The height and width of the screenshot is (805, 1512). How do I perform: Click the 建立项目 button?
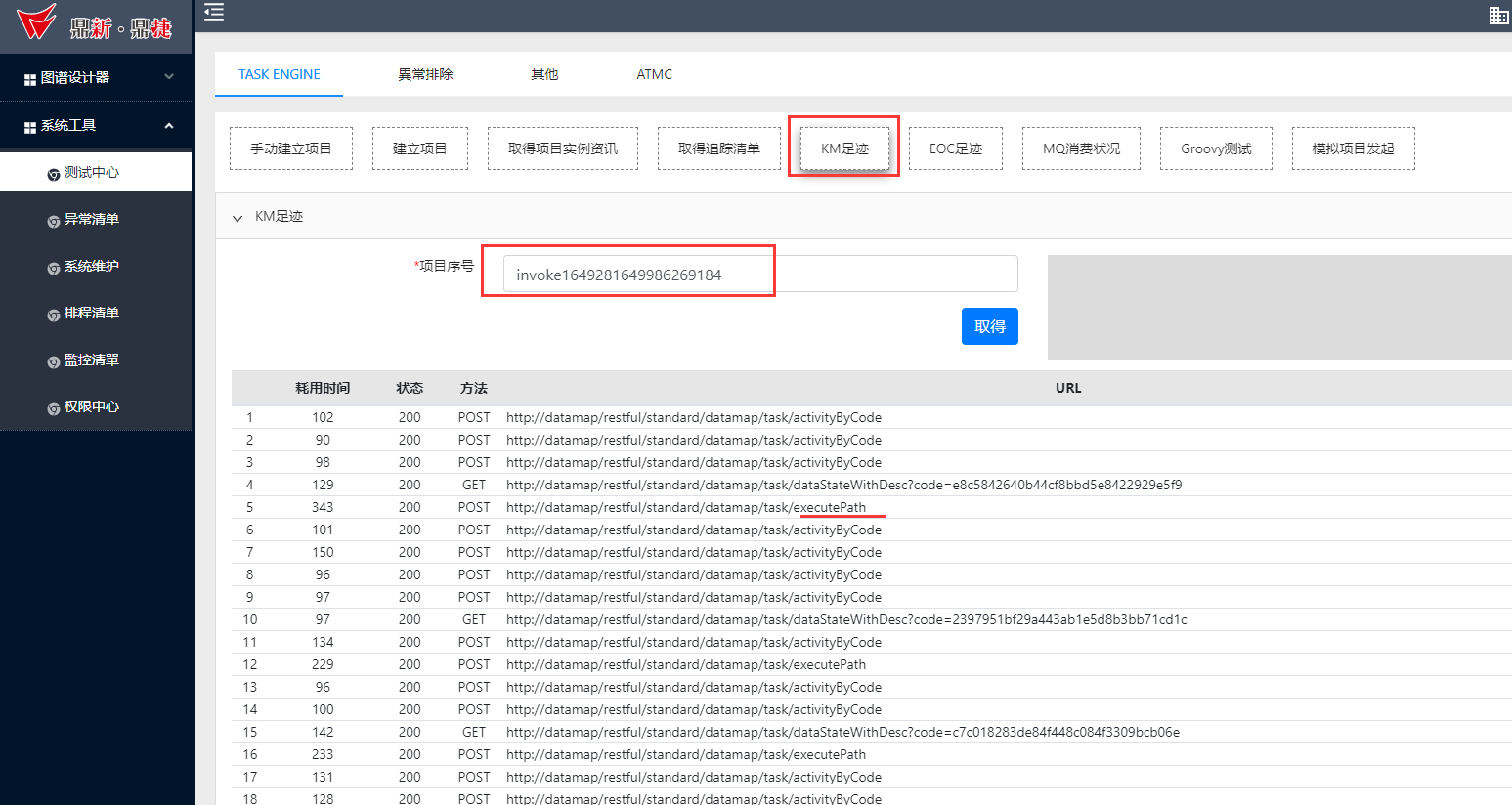(420, 148)
